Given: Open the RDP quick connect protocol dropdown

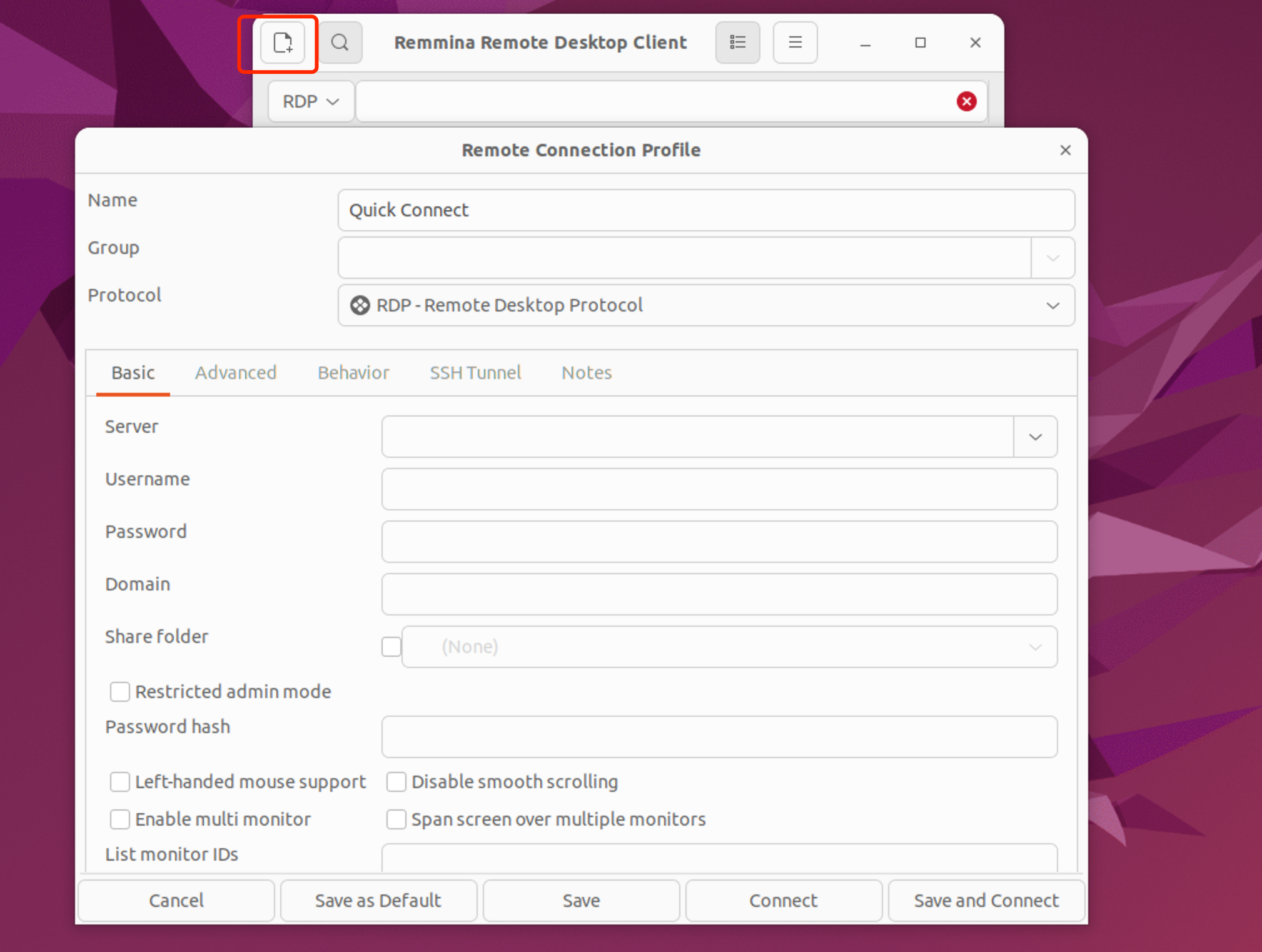Looking at the screenshot, I should point(311,101).
